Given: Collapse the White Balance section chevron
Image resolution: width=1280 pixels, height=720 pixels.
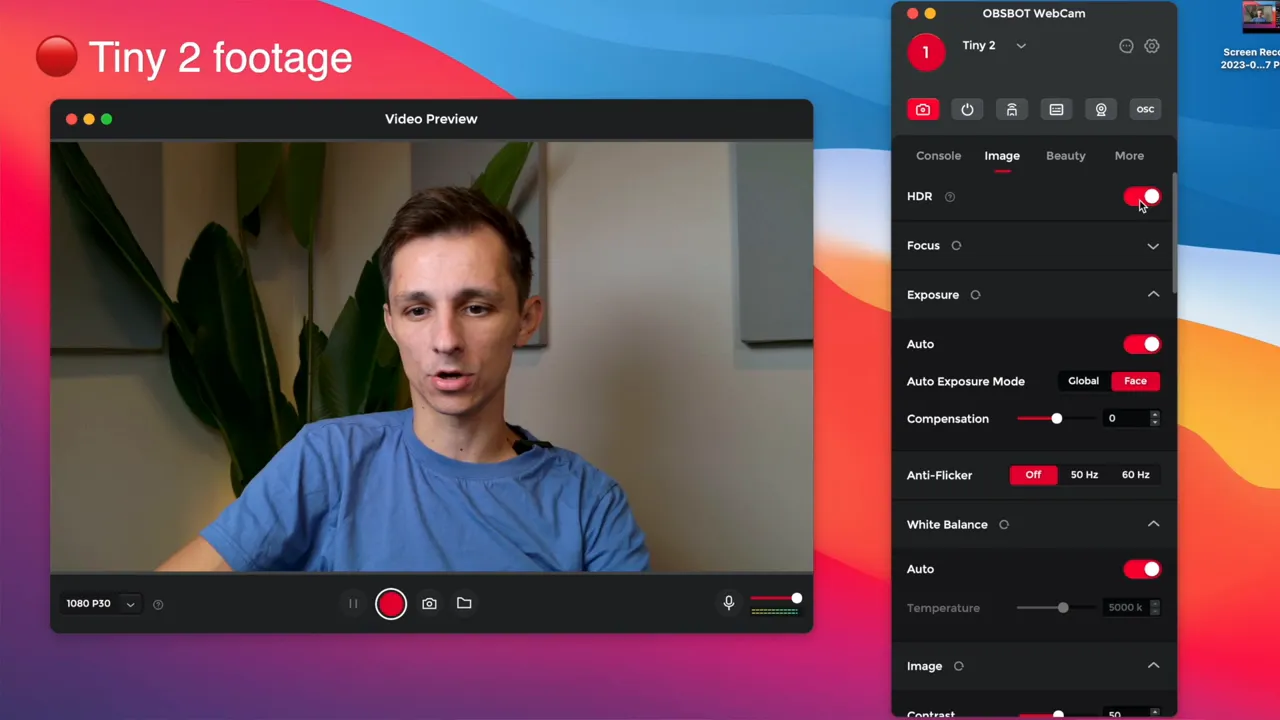Looking at the screenshot, I should click(x=1153, y=524).
